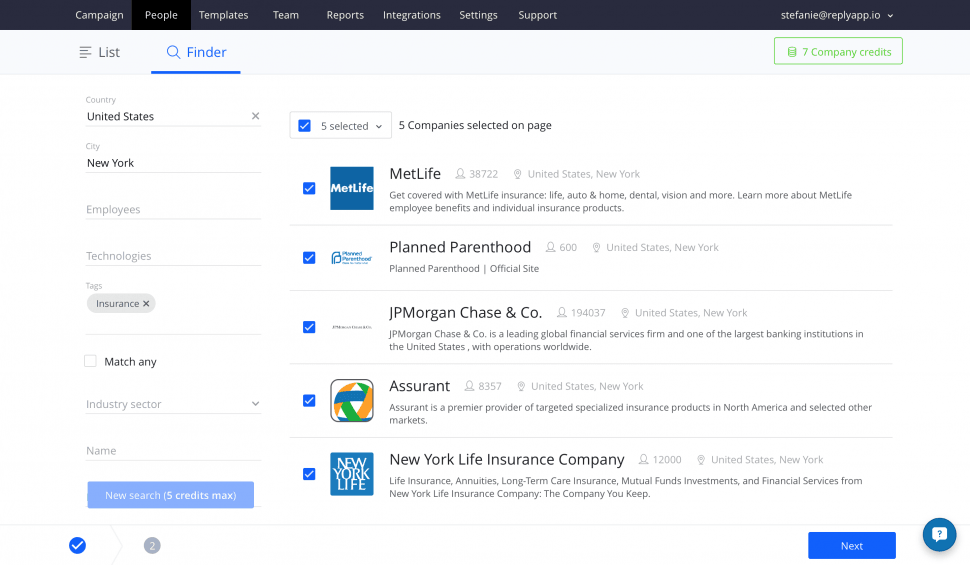
Task: Click the MetLife logo thumbnail
Action: [x=352, y=188]
